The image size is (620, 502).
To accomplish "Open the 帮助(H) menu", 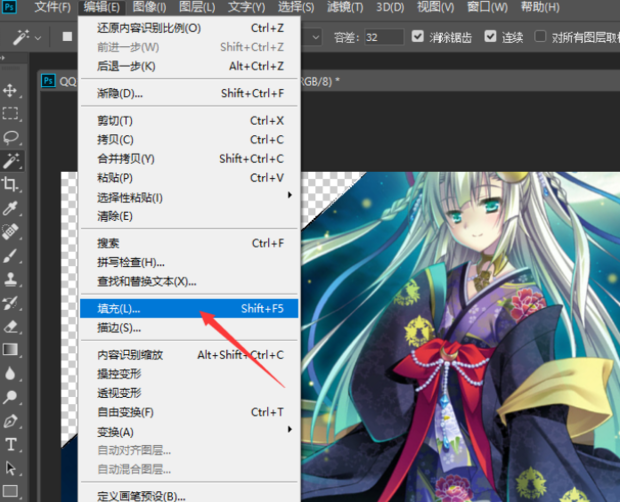I will point(540,7).
